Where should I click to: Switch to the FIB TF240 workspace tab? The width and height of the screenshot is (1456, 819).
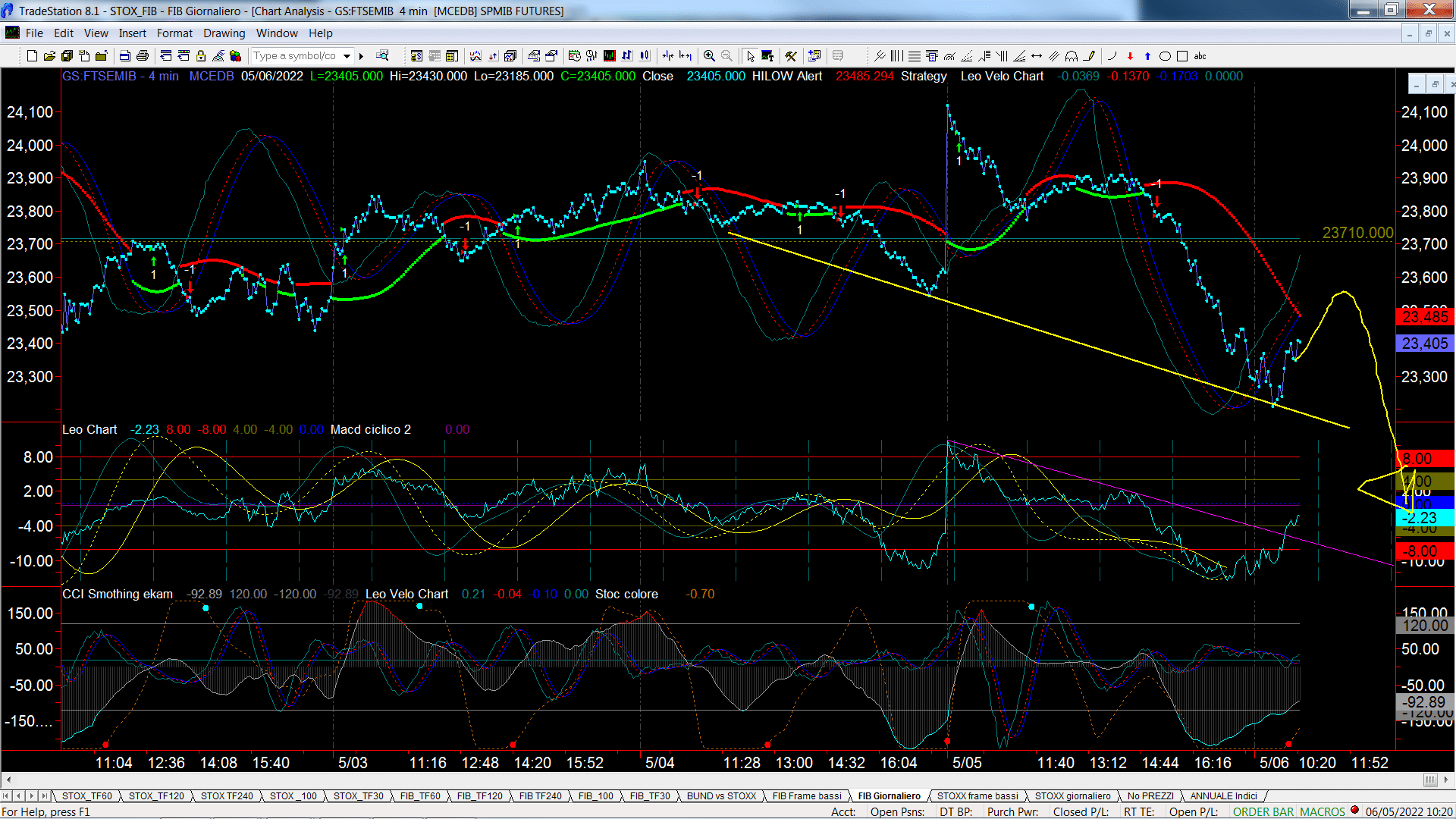tap(540, 795)
